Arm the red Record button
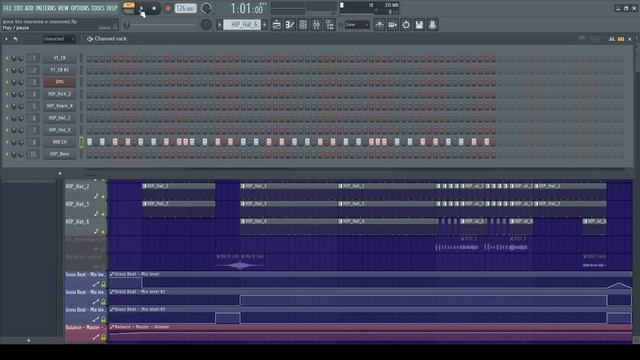The image size is (640, 360). 167,8
